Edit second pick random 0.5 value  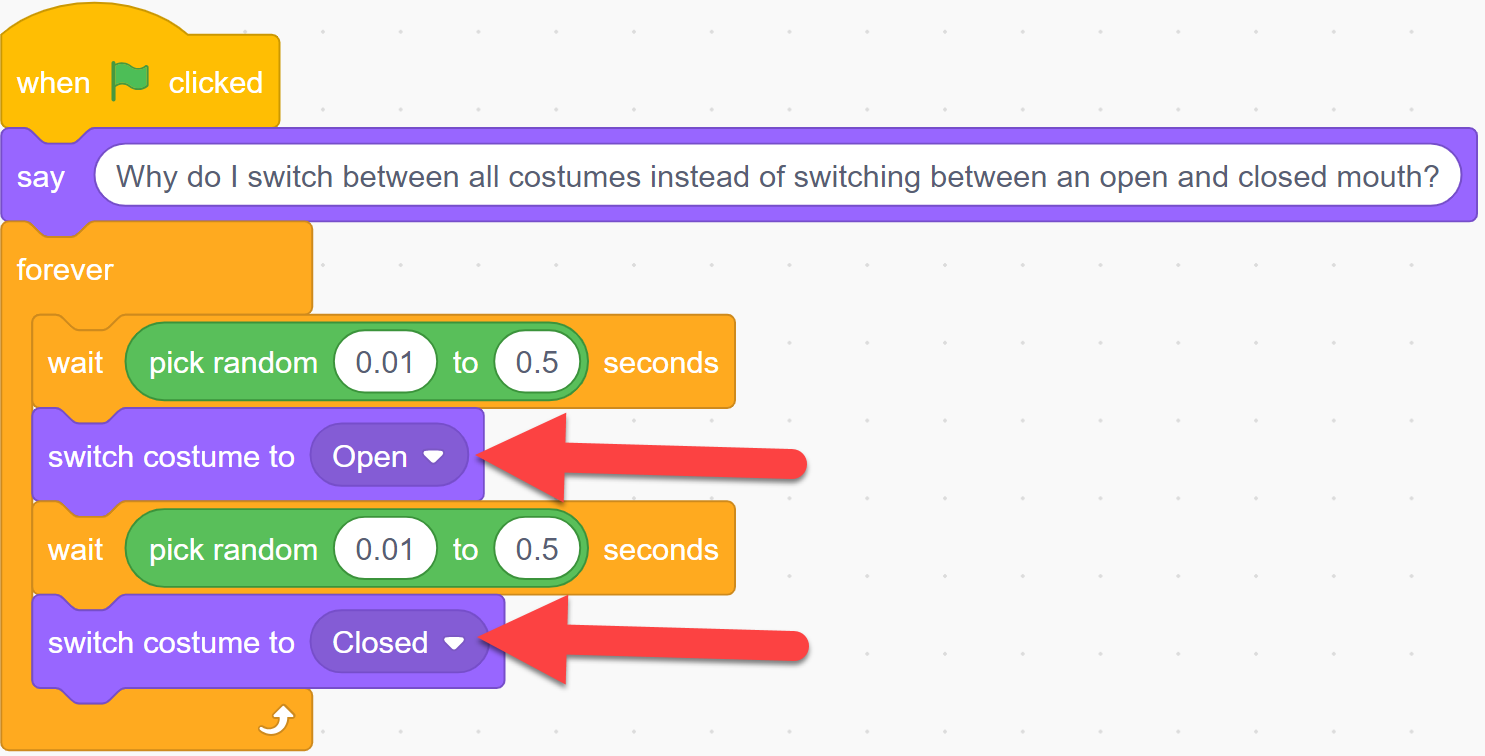click(537, 549)
